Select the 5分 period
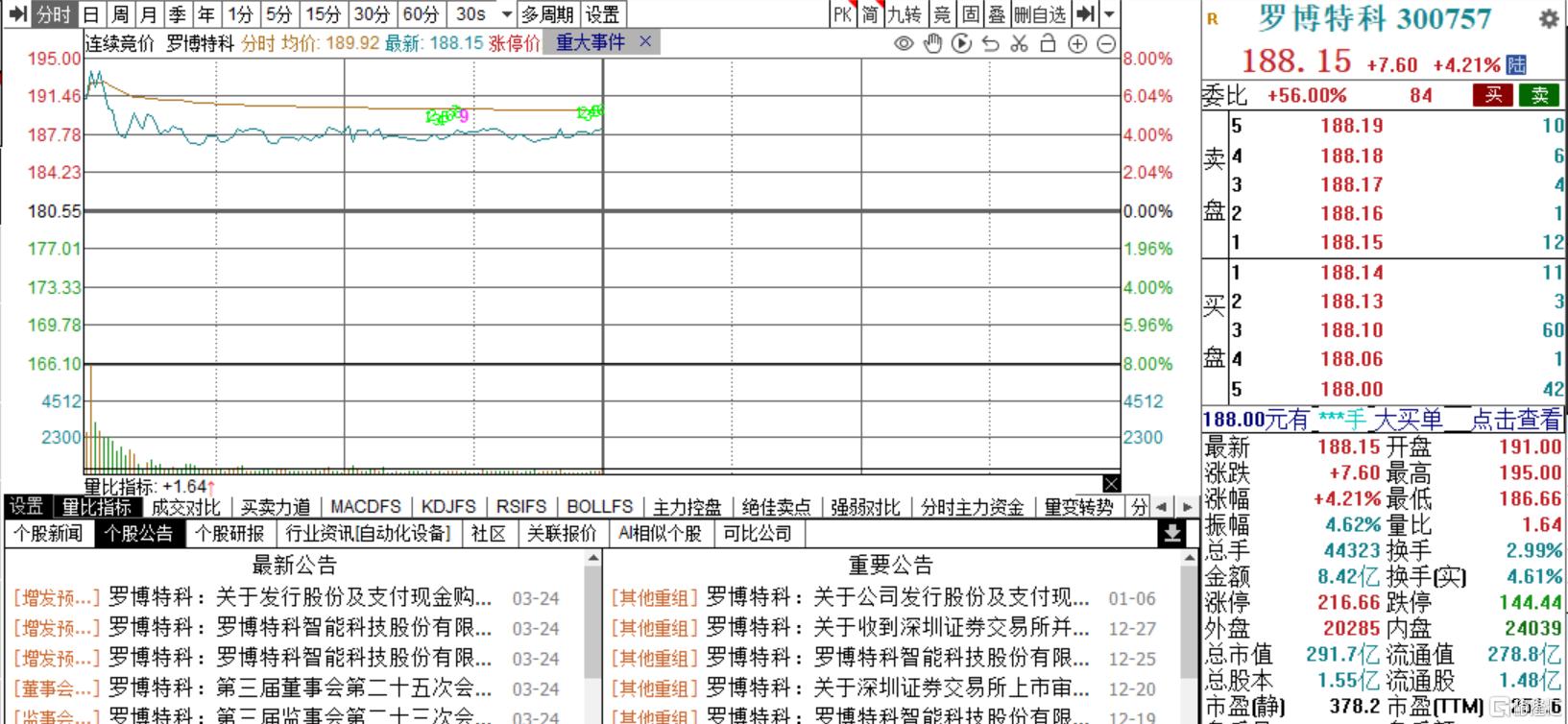Screen dimensions: 1568x724 [x=278, y=14]
